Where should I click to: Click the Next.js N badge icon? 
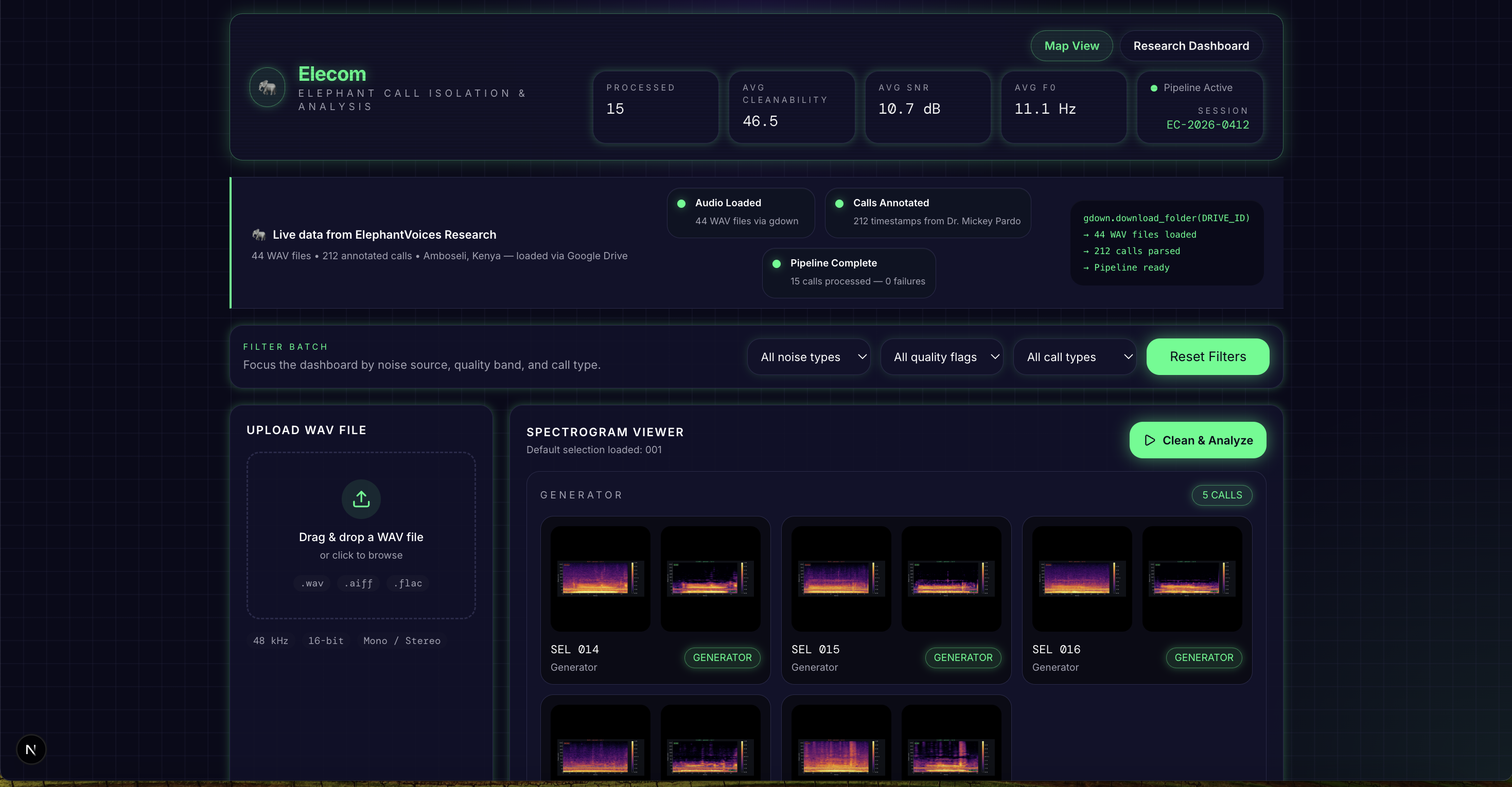click(x=31, y=749)
